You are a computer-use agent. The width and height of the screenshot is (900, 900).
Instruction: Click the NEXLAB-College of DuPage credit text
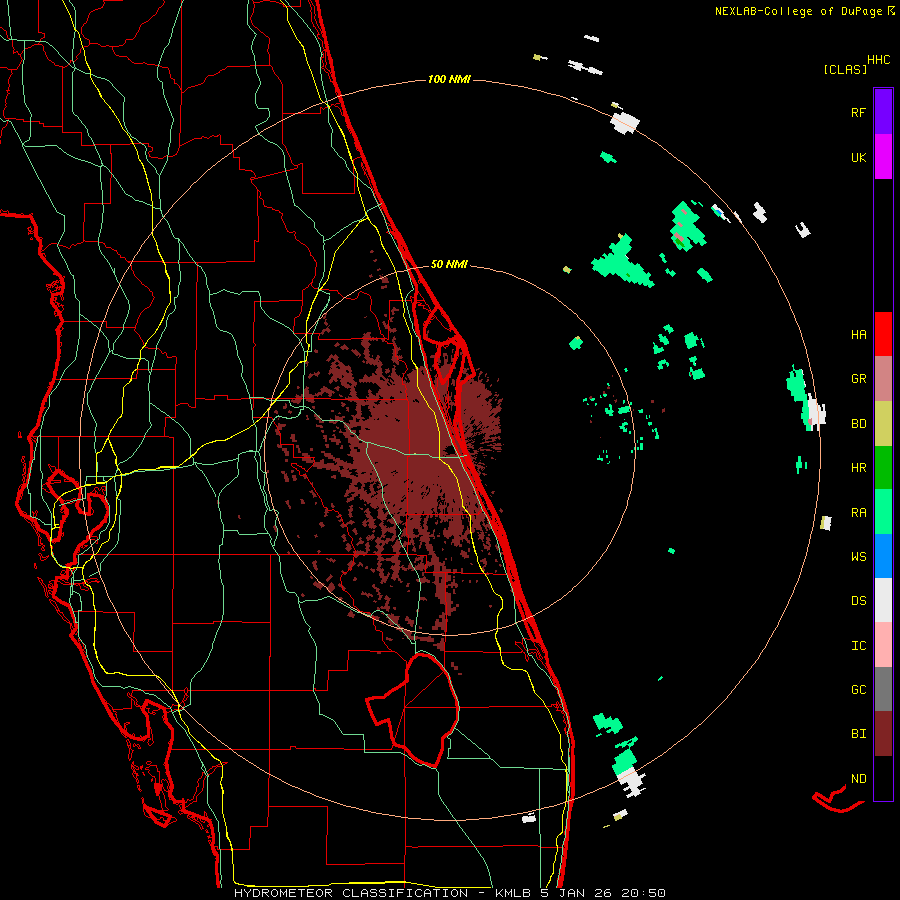click(798, 11)
